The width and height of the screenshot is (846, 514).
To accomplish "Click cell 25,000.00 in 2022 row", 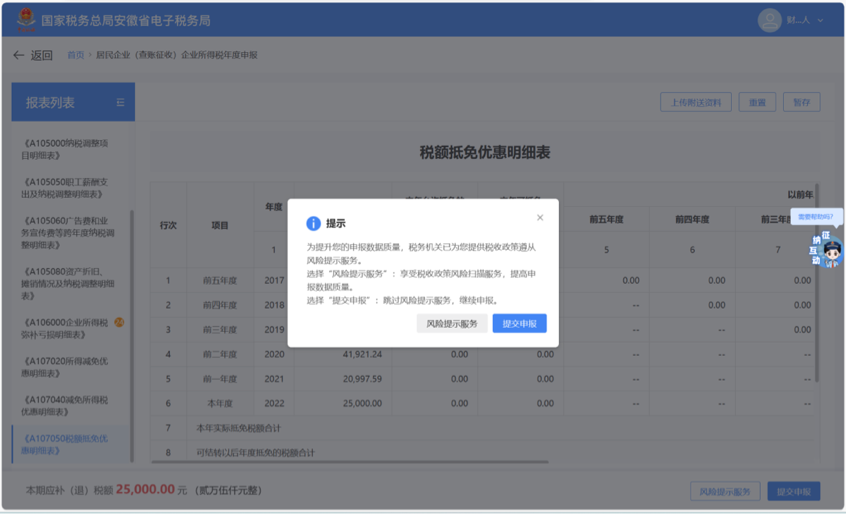I will (x=362, y=403).
